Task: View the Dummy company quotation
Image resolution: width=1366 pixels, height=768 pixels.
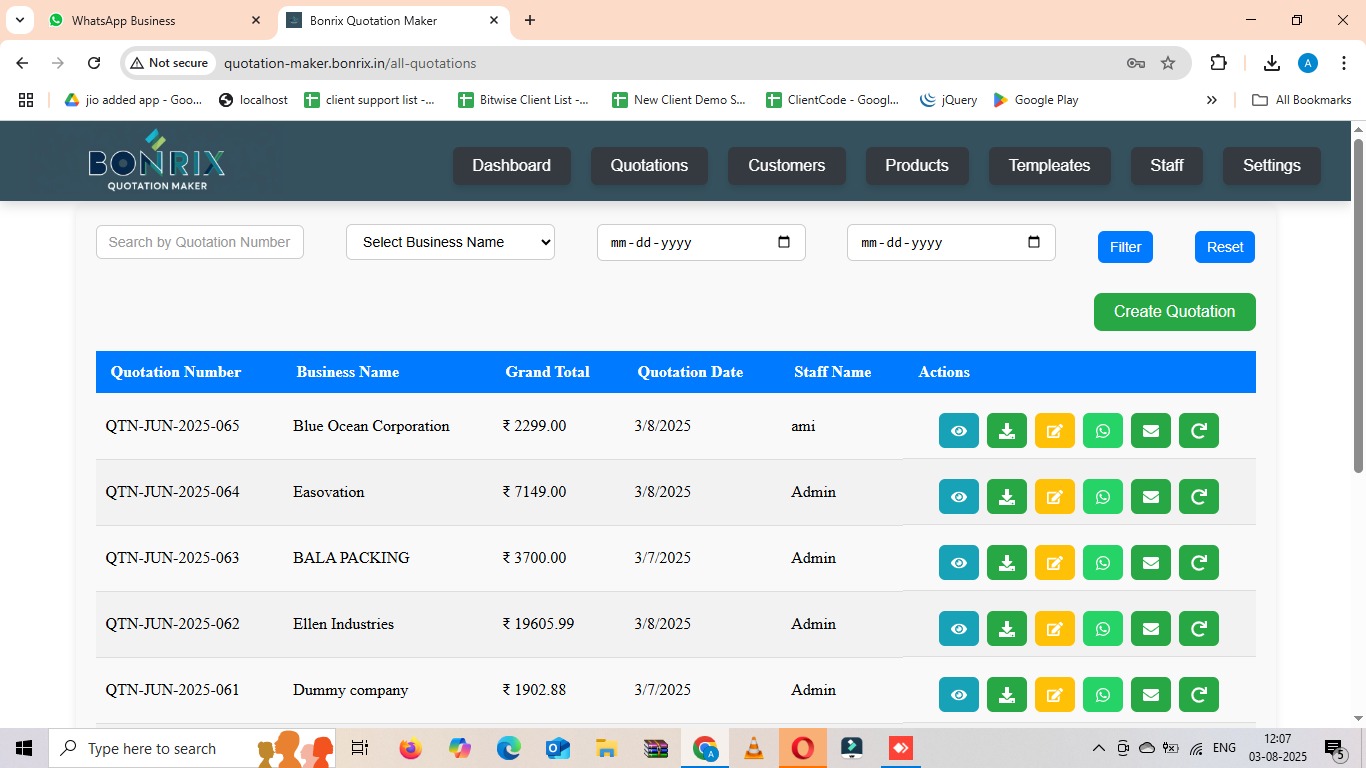Action: [x=959, y=695]
